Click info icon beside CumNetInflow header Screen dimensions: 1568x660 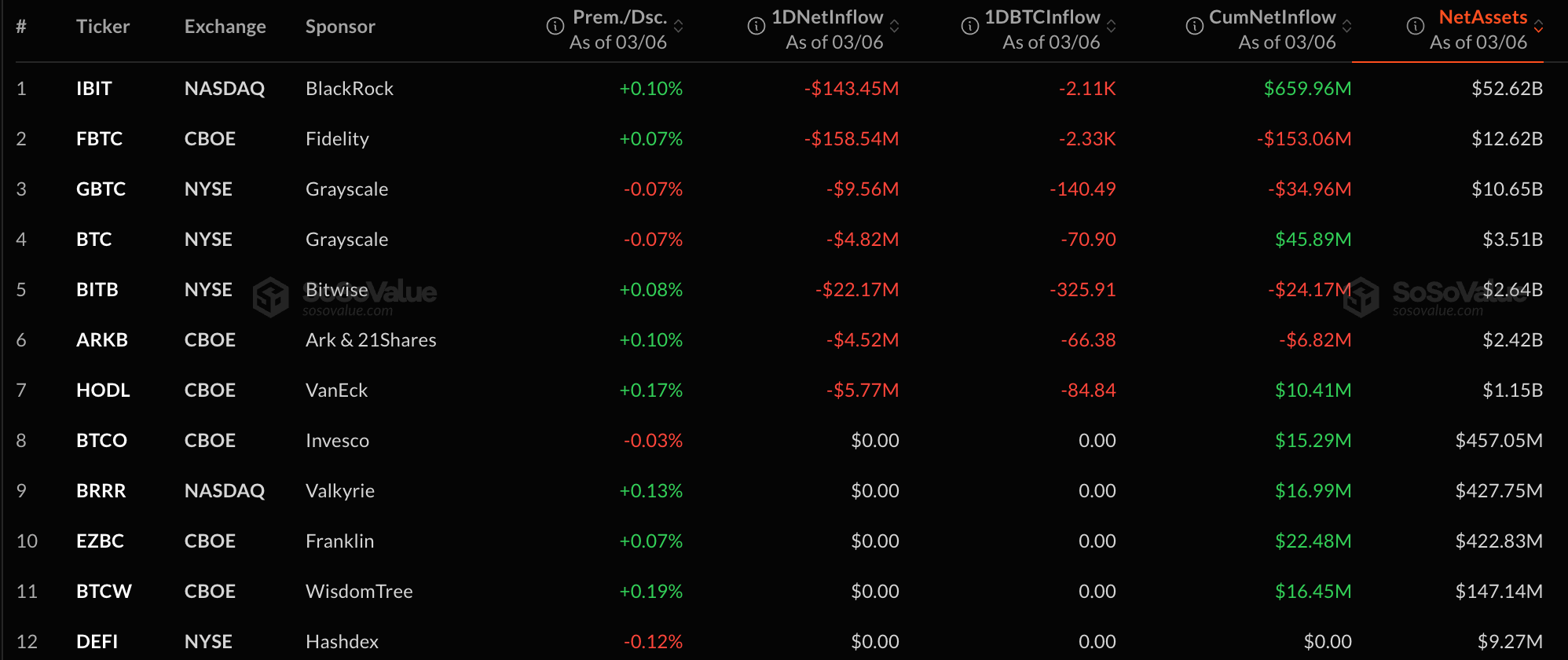coord(1194,27)
